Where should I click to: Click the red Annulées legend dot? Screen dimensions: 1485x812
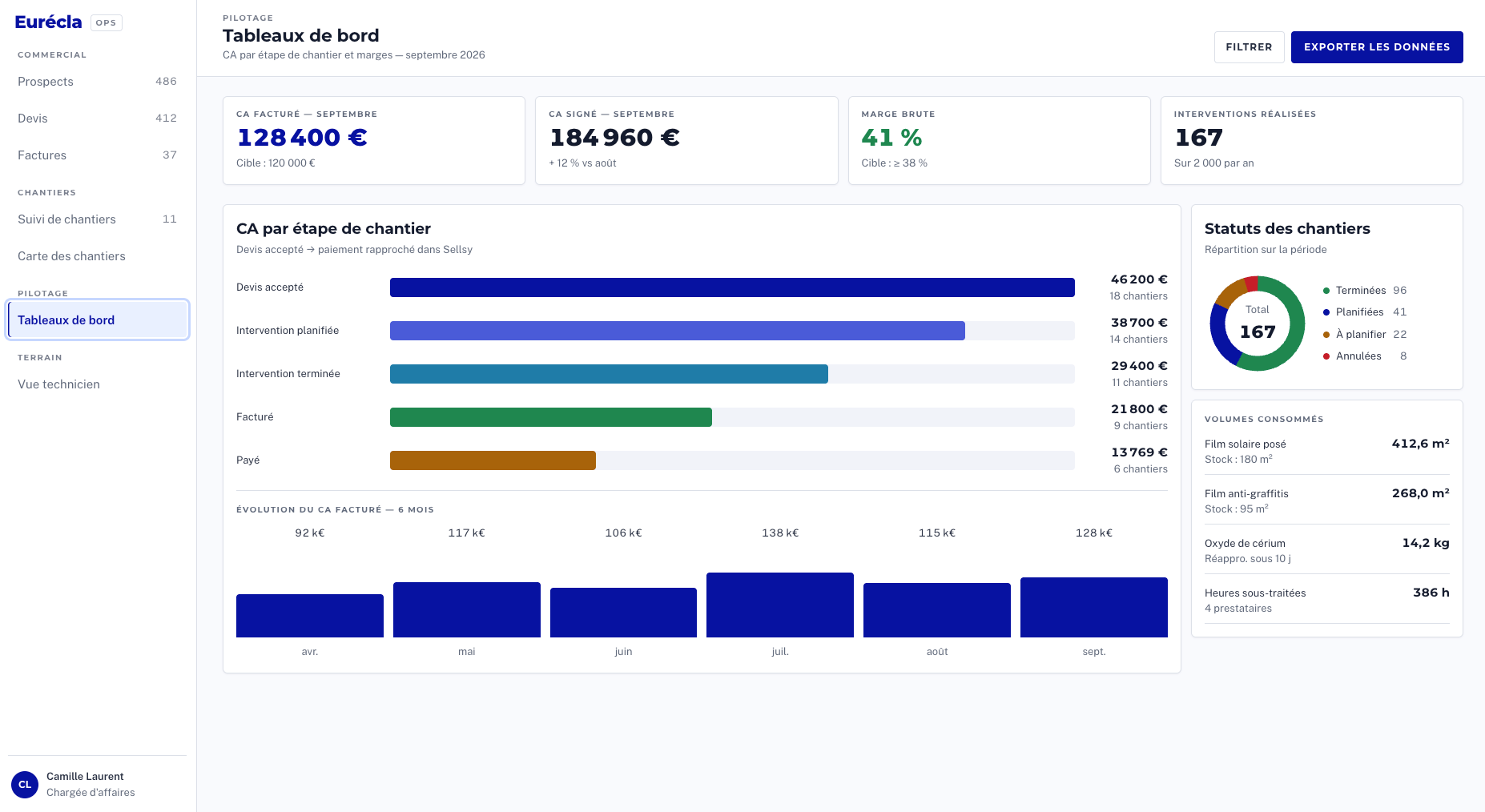tap(1326, 356)
